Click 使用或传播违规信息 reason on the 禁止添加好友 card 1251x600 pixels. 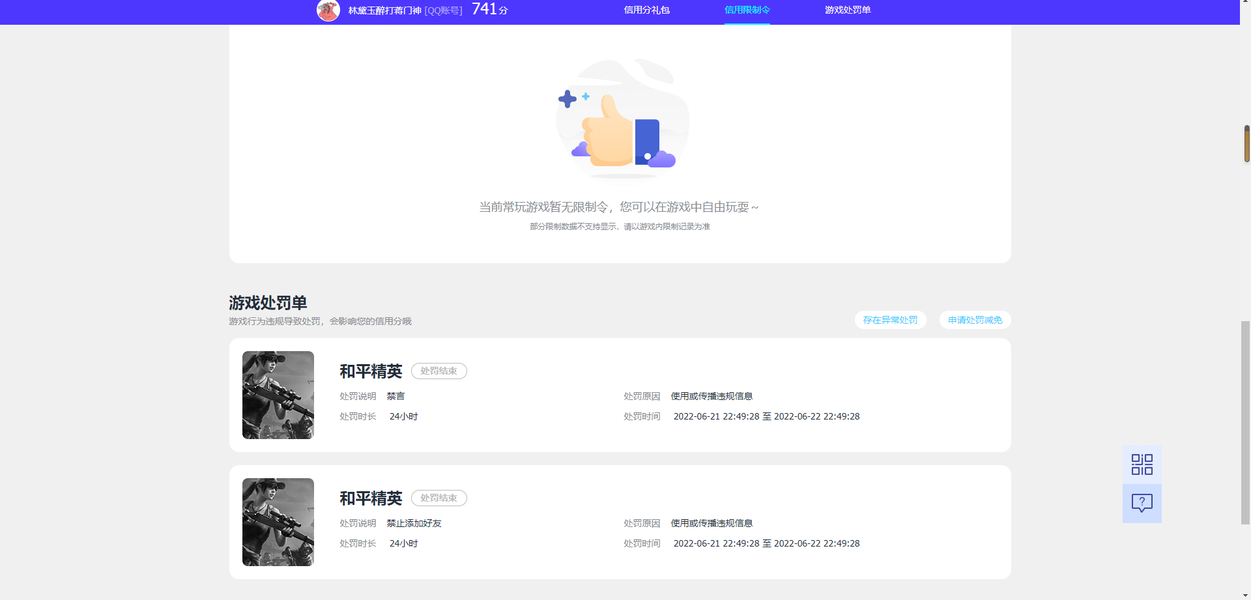pos(712,524)
